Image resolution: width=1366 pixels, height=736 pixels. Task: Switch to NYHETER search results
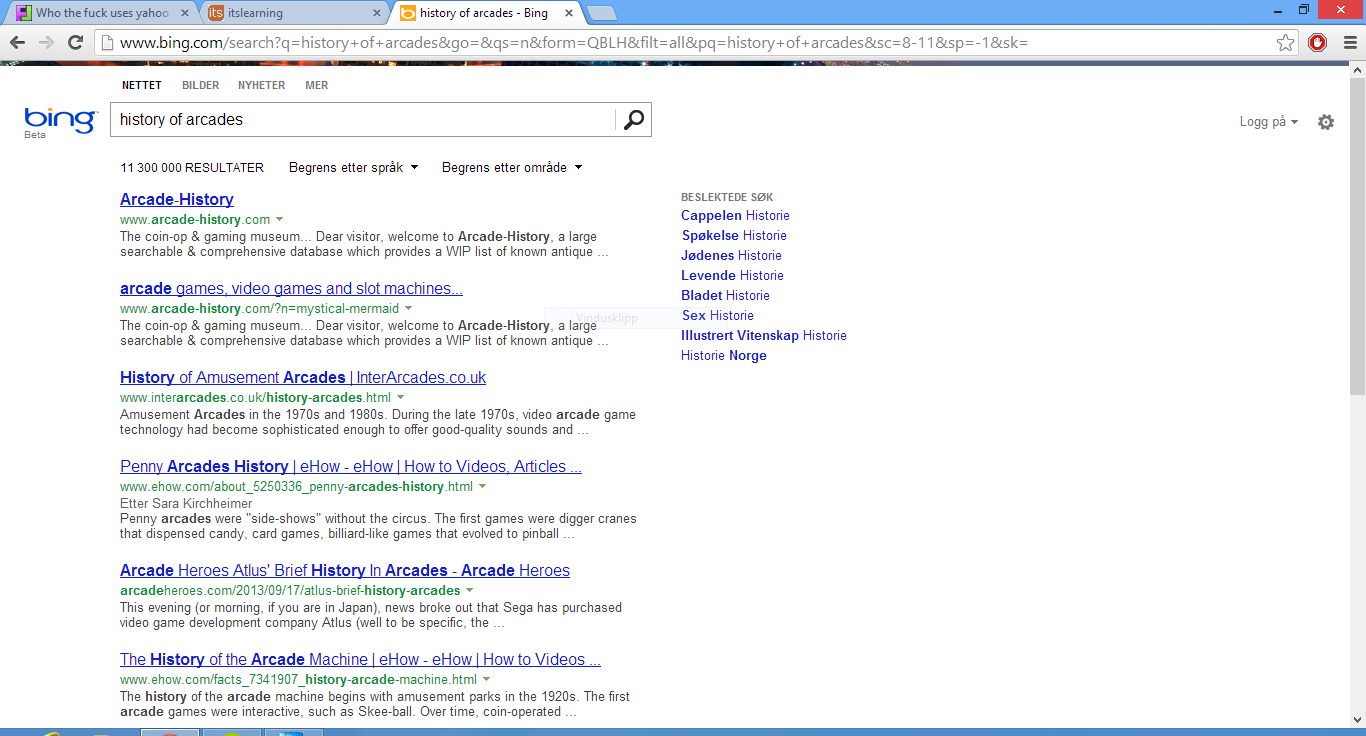click(x=261, y=85)
